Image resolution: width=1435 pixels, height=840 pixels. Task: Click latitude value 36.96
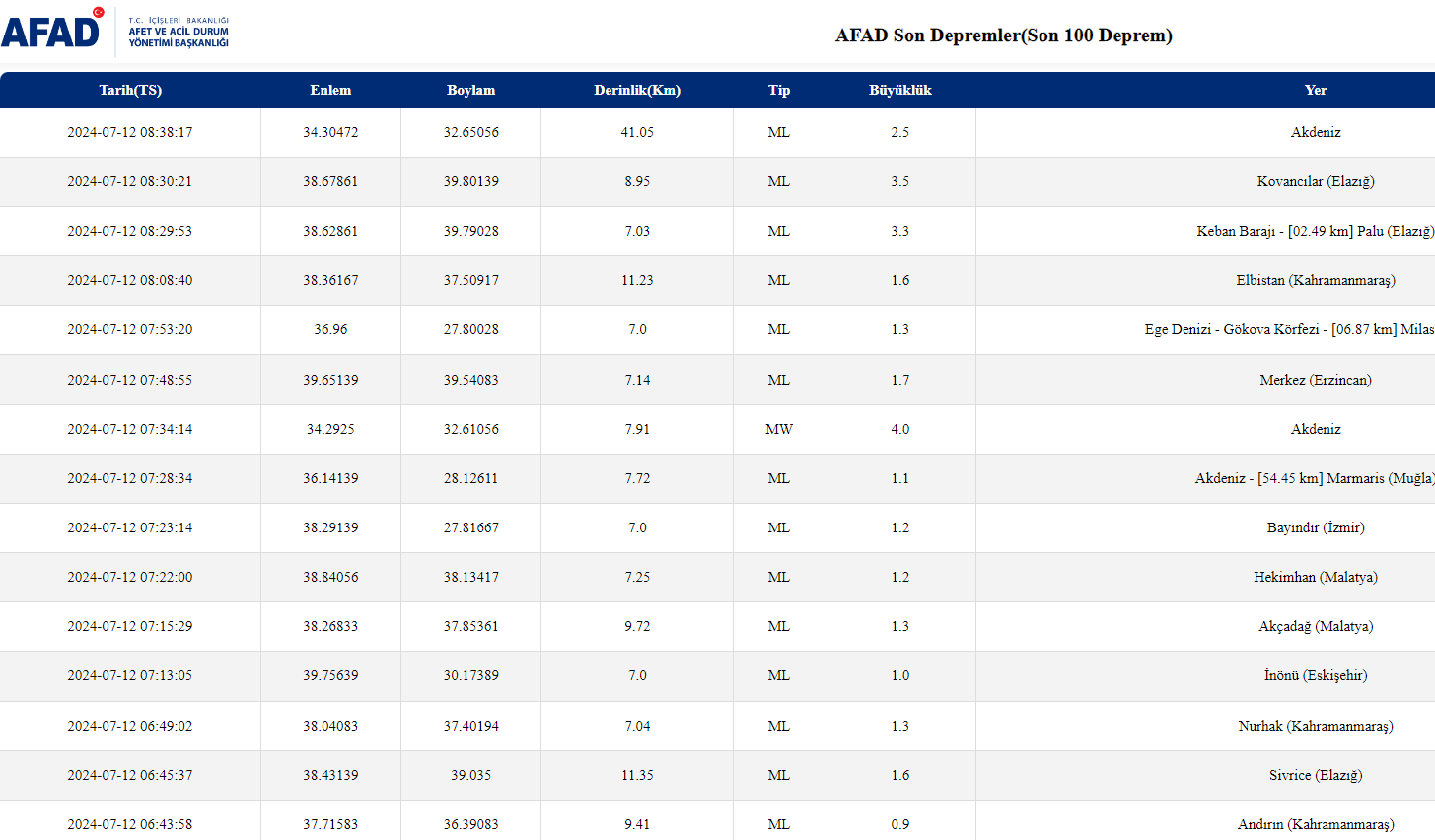click(x=330, y=329)
